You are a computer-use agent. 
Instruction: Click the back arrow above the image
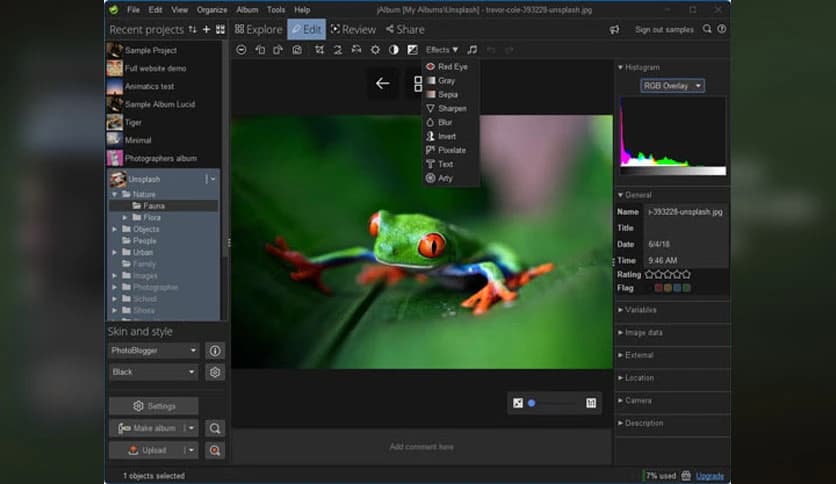pos(382,84)
